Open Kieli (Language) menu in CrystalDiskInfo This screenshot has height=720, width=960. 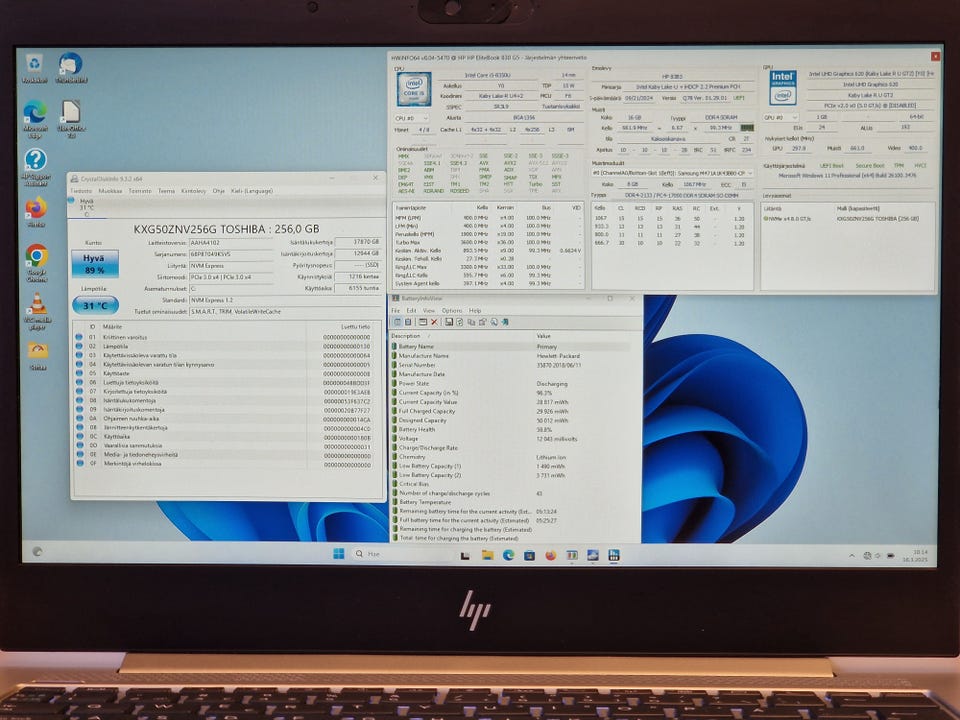252,191
